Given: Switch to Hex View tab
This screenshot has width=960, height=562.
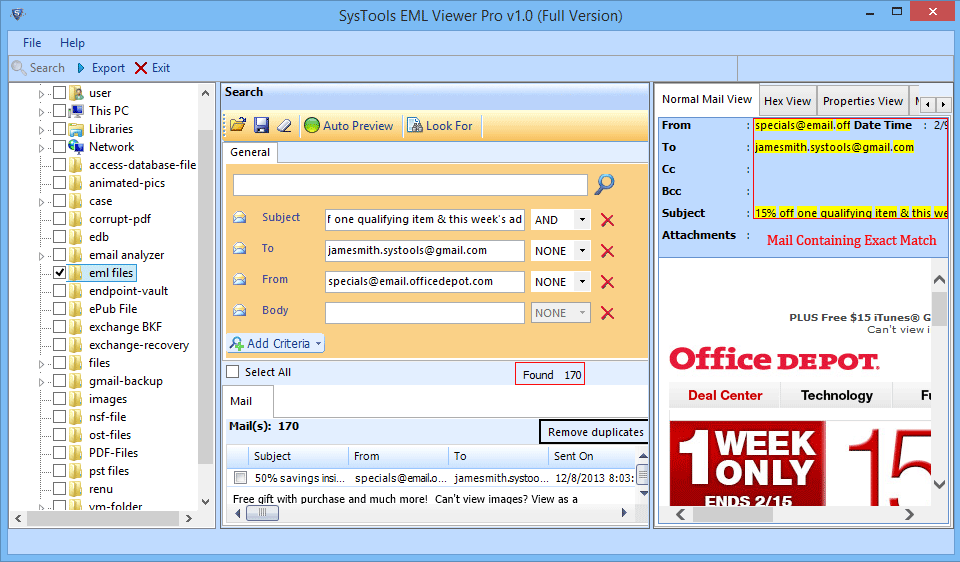Looking at the screenshot, I should pos(787,101).
